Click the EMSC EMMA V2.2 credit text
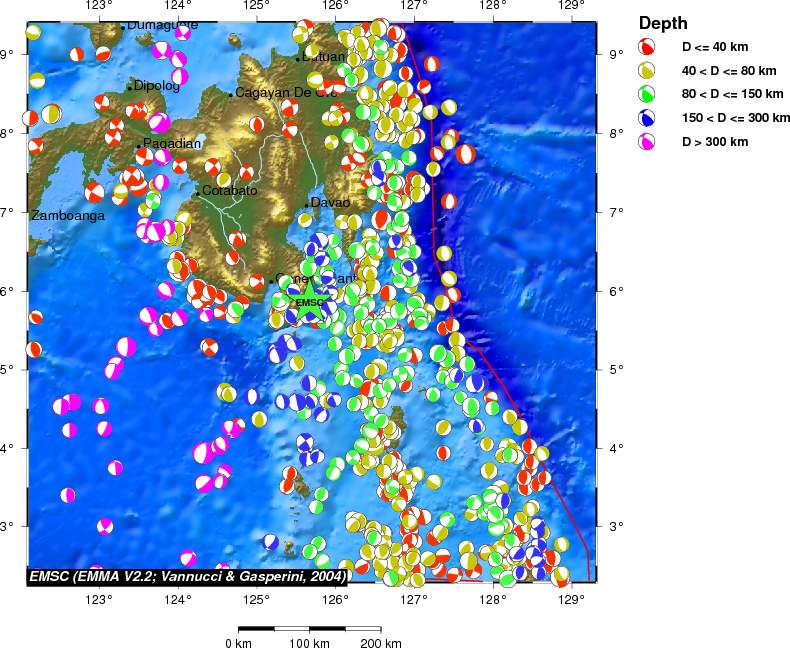The image size is (790, 648). pos(187,577)
